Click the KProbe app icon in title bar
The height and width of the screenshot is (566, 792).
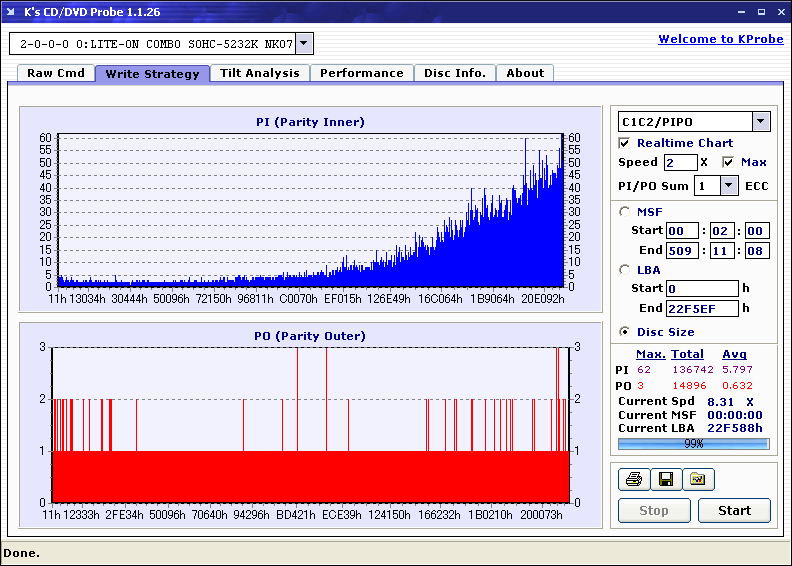[x=11, y=12]
